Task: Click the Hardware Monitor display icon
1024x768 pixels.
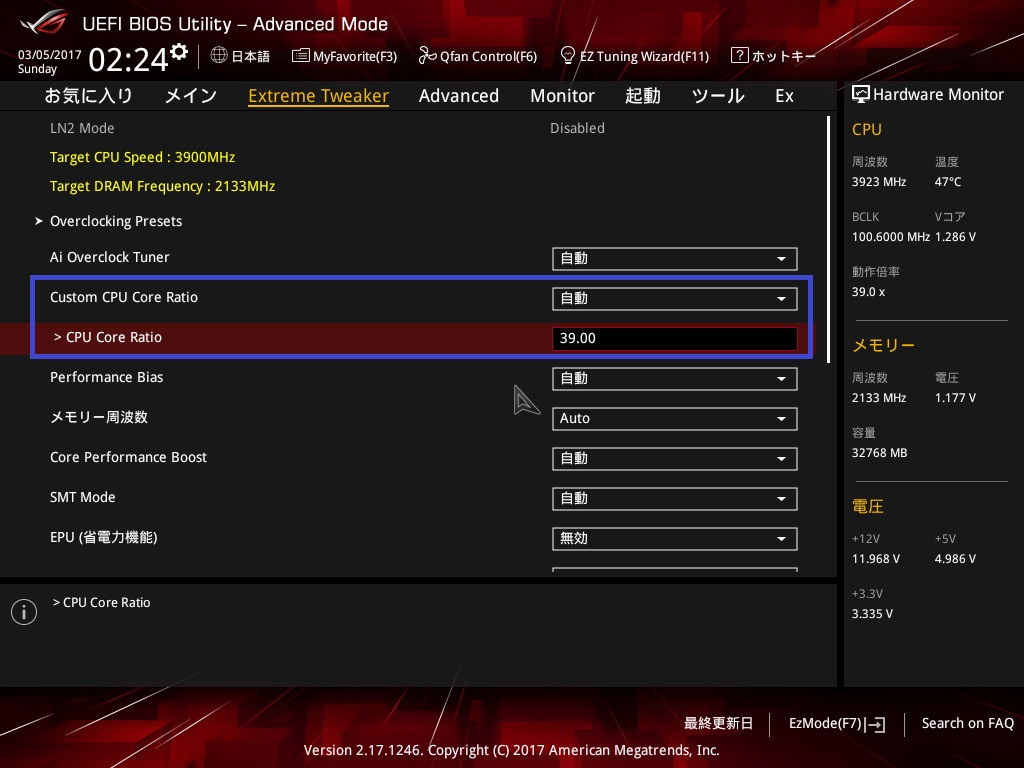Action: [x=861, y=95]
